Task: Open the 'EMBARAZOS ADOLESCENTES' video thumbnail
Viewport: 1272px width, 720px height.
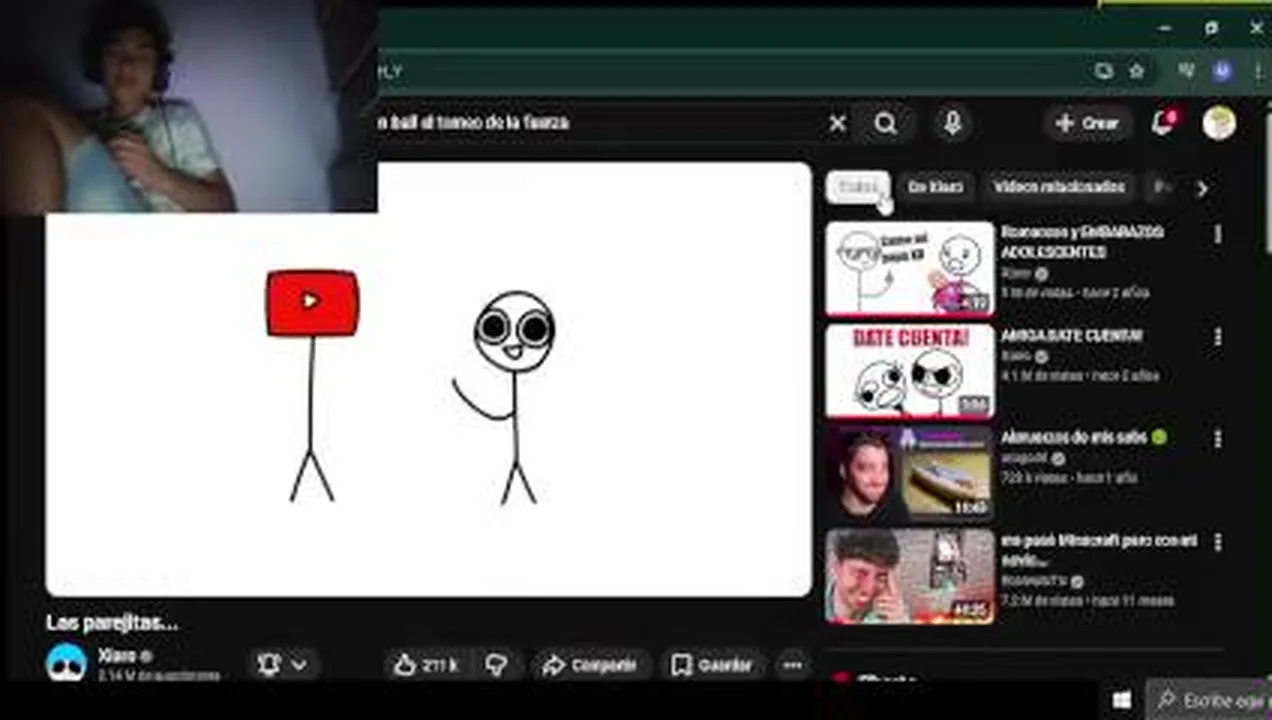Action: point(910,268)
